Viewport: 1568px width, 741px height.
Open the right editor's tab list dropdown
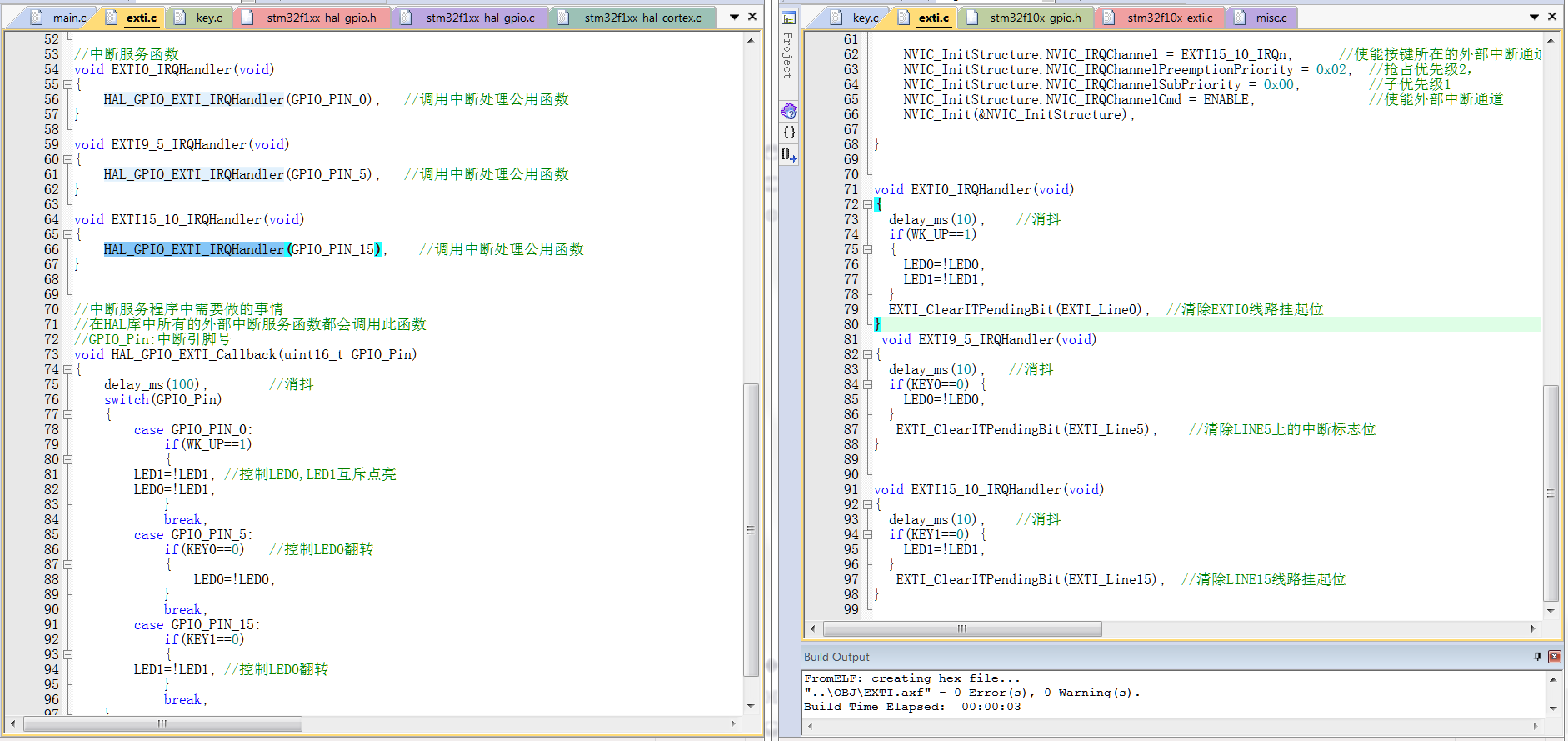point(1534,17)
